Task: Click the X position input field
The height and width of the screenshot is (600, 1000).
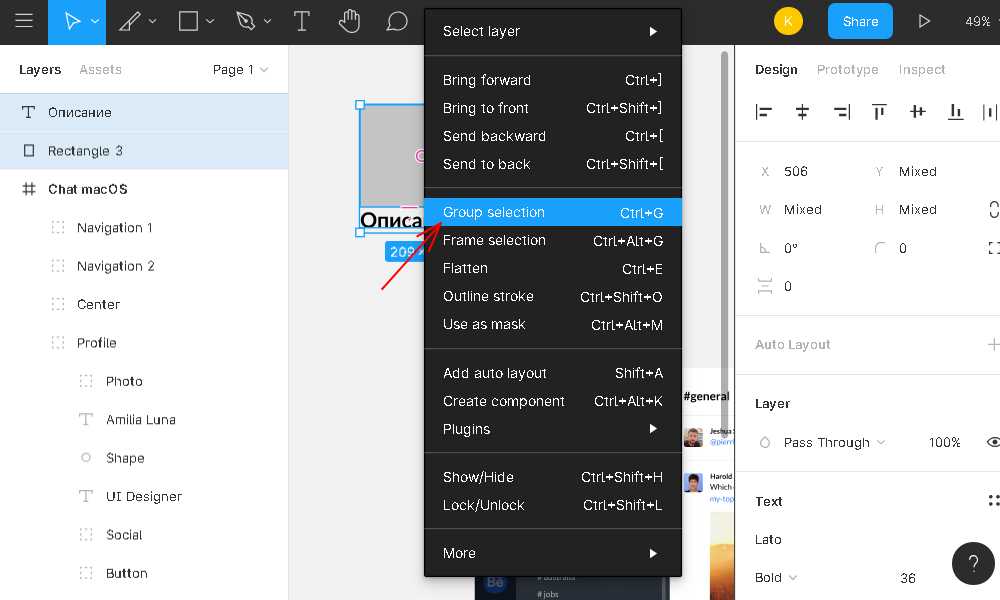Action: point(810,171)
